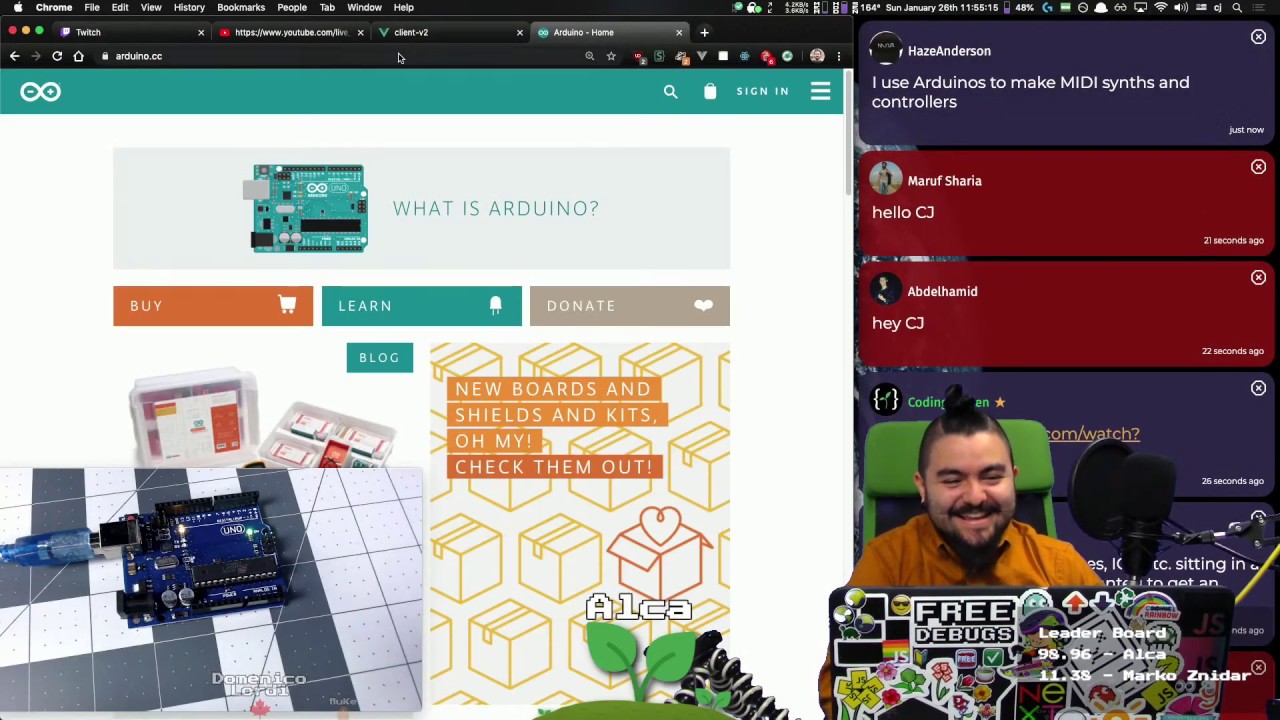Open the Chrome application menu
This screenshot has width=1280, height=720.
coord(54,7)
